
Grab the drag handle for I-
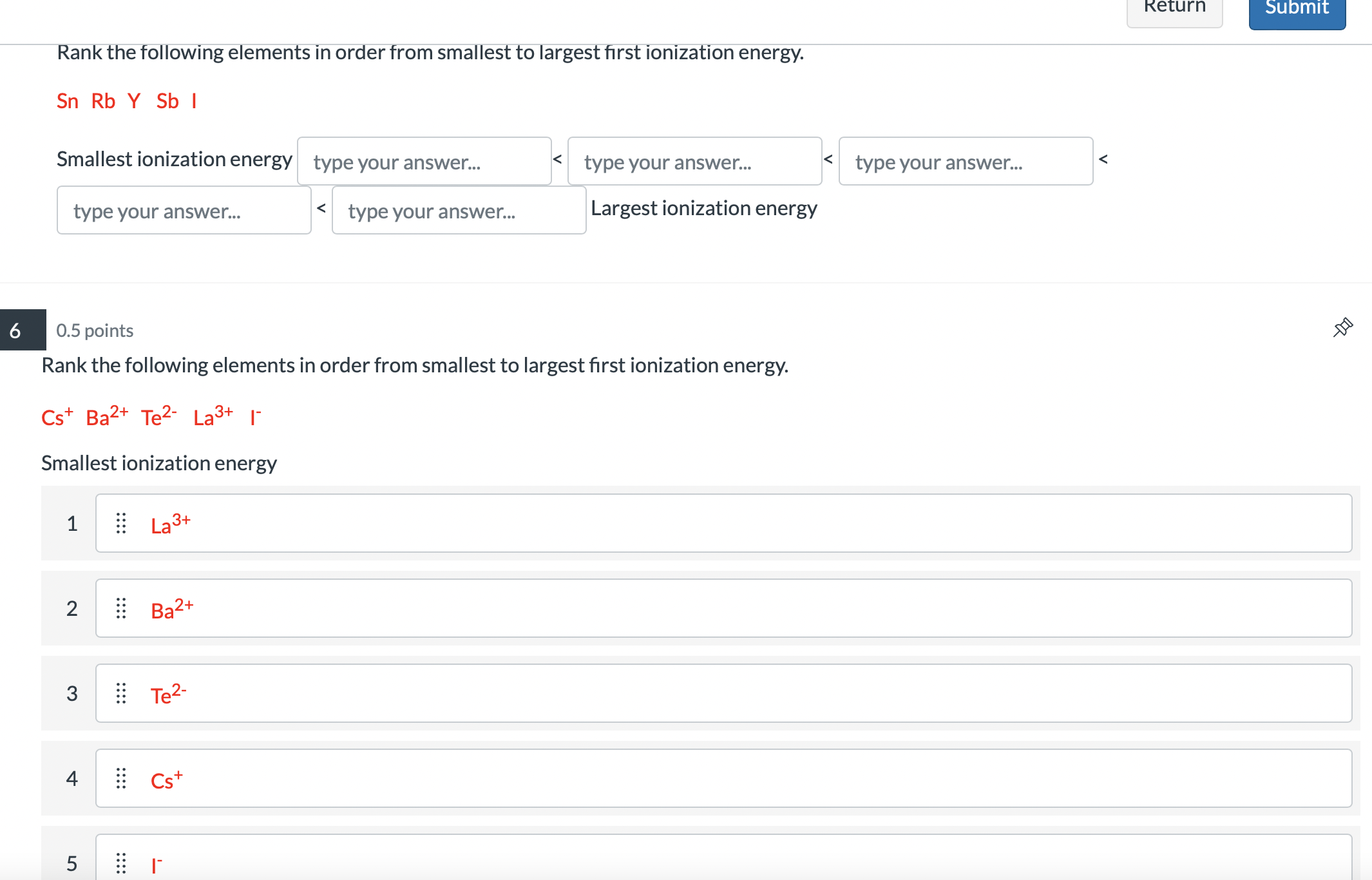[x=121, y=862]
